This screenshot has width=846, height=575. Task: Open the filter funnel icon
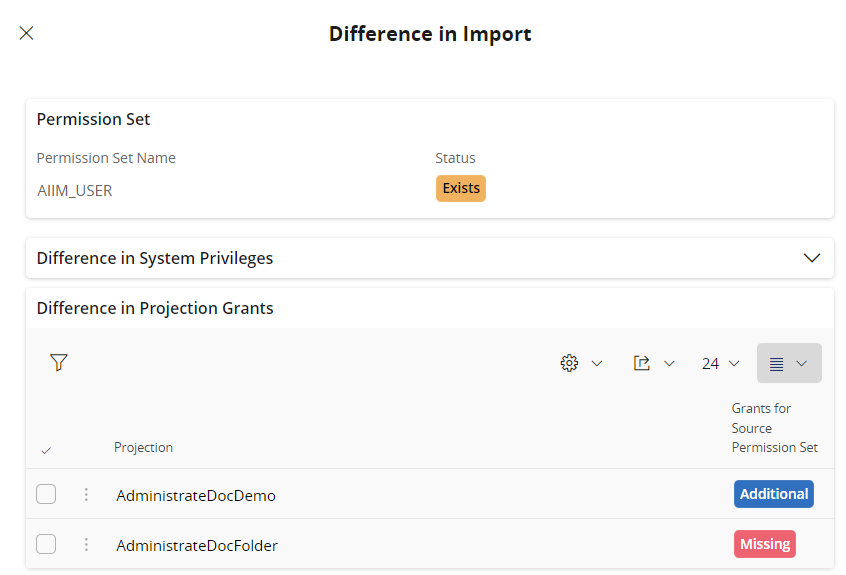tap(59, 363)
